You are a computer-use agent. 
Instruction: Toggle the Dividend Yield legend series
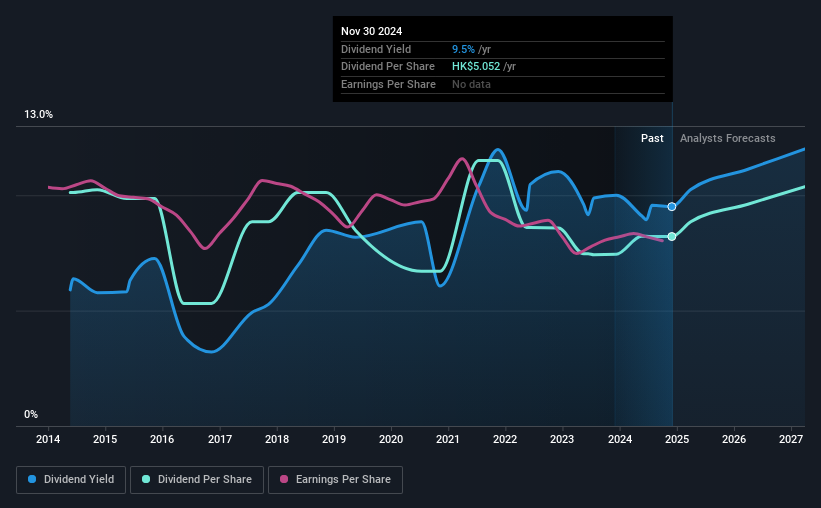[71, 480]
